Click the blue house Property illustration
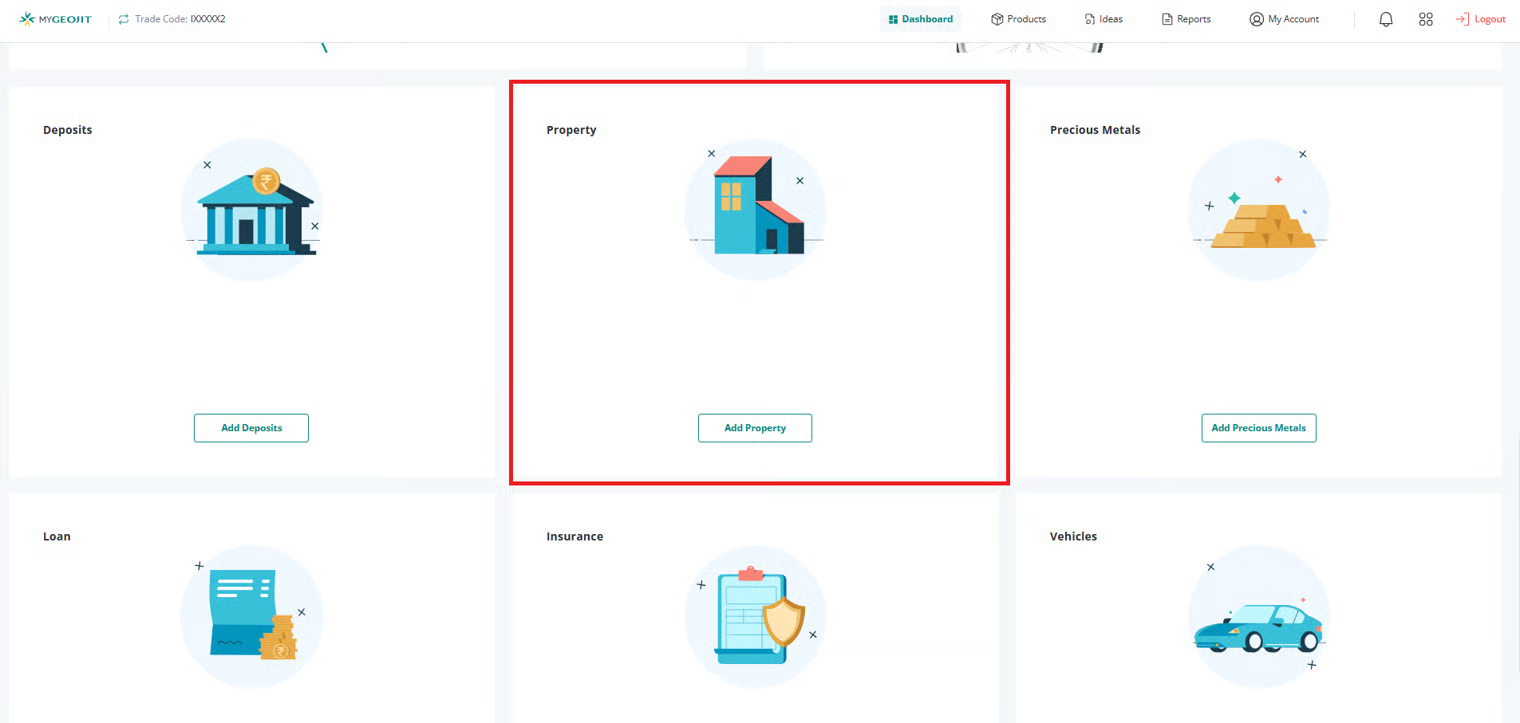 (x=756, y=210)
